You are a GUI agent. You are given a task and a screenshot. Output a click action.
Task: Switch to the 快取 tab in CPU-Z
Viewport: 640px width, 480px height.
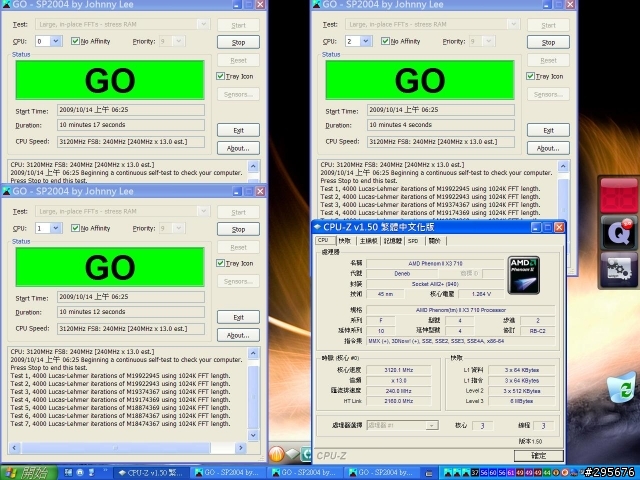345,241
